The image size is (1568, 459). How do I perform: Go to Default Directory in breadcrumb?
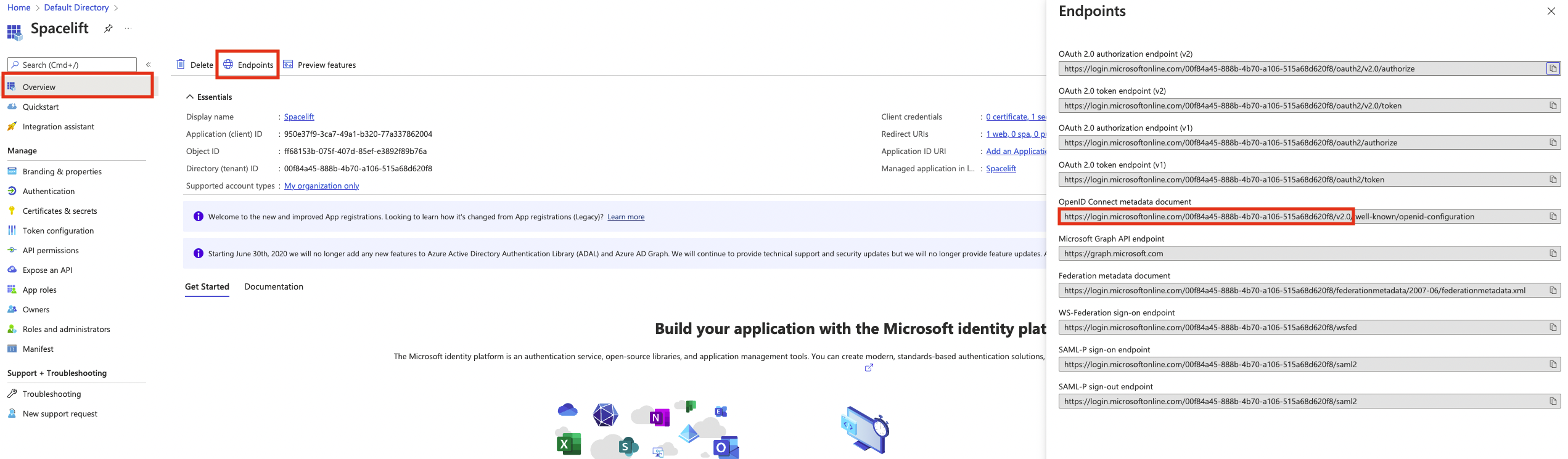coord(76,7)
